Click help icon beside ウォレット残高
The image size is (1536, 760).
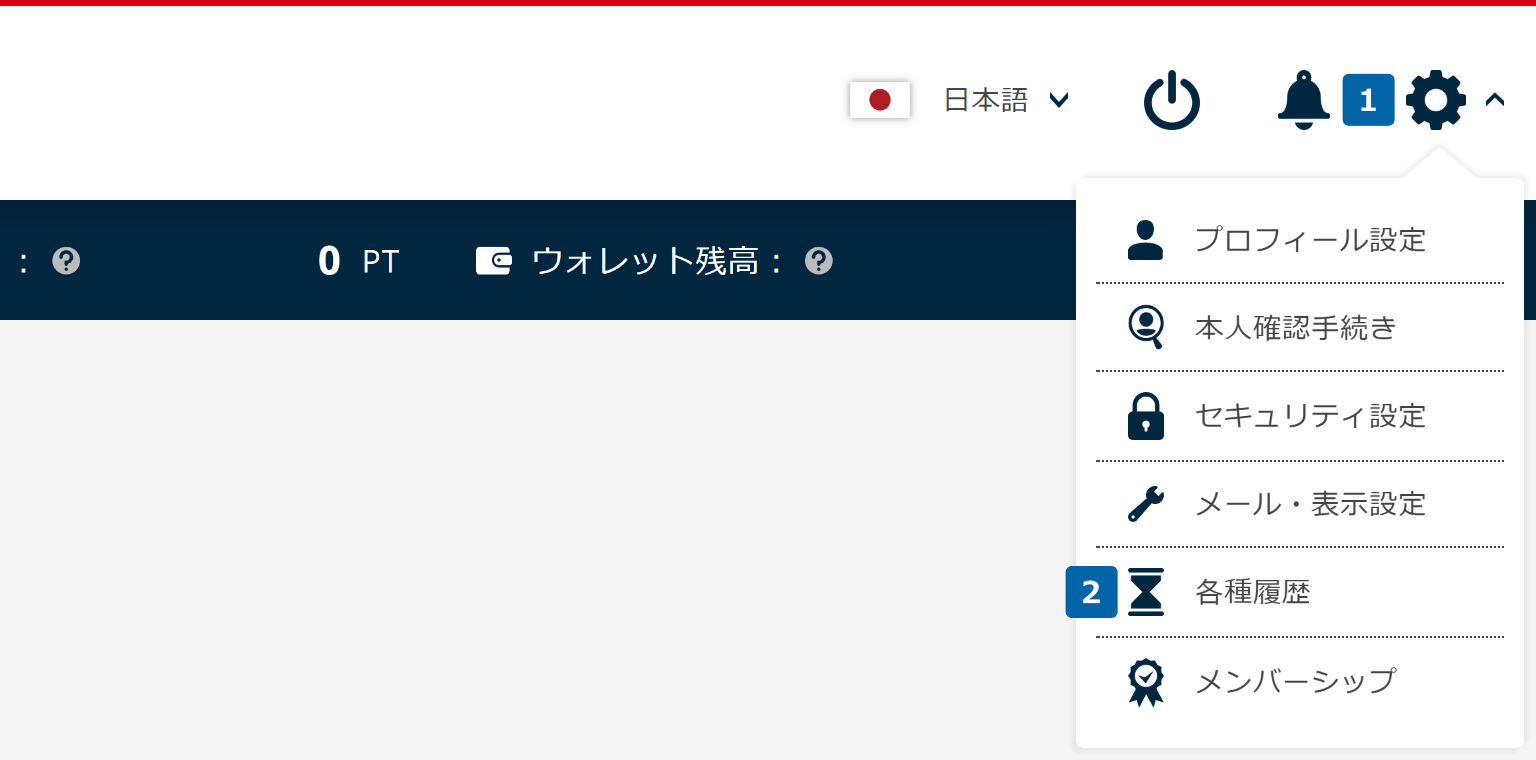819,261
